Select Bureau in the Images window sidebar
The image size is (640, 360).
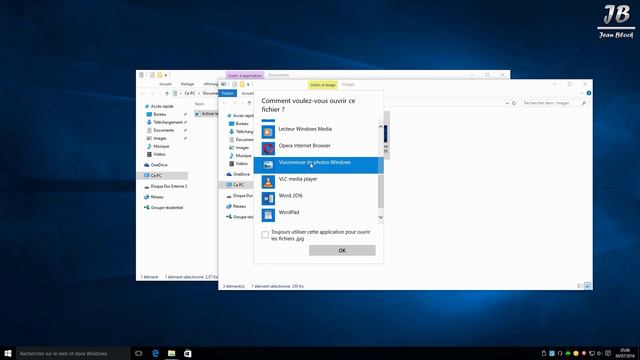[239, 124]
